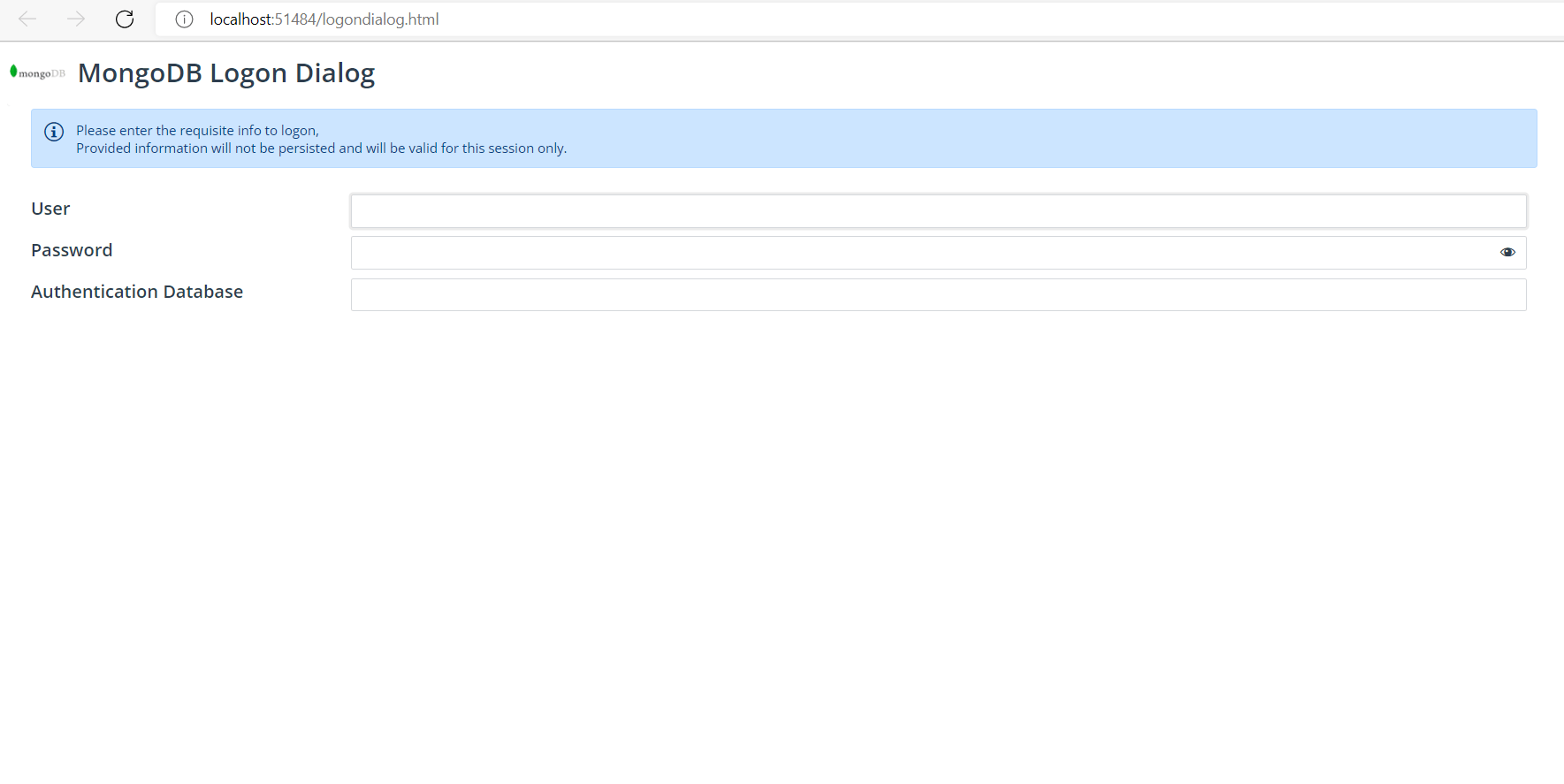The height and width of the screenshot is (784, 1564).
Task: Click the "logondialog.html" part of URL
Action: (x=380, y=19)
